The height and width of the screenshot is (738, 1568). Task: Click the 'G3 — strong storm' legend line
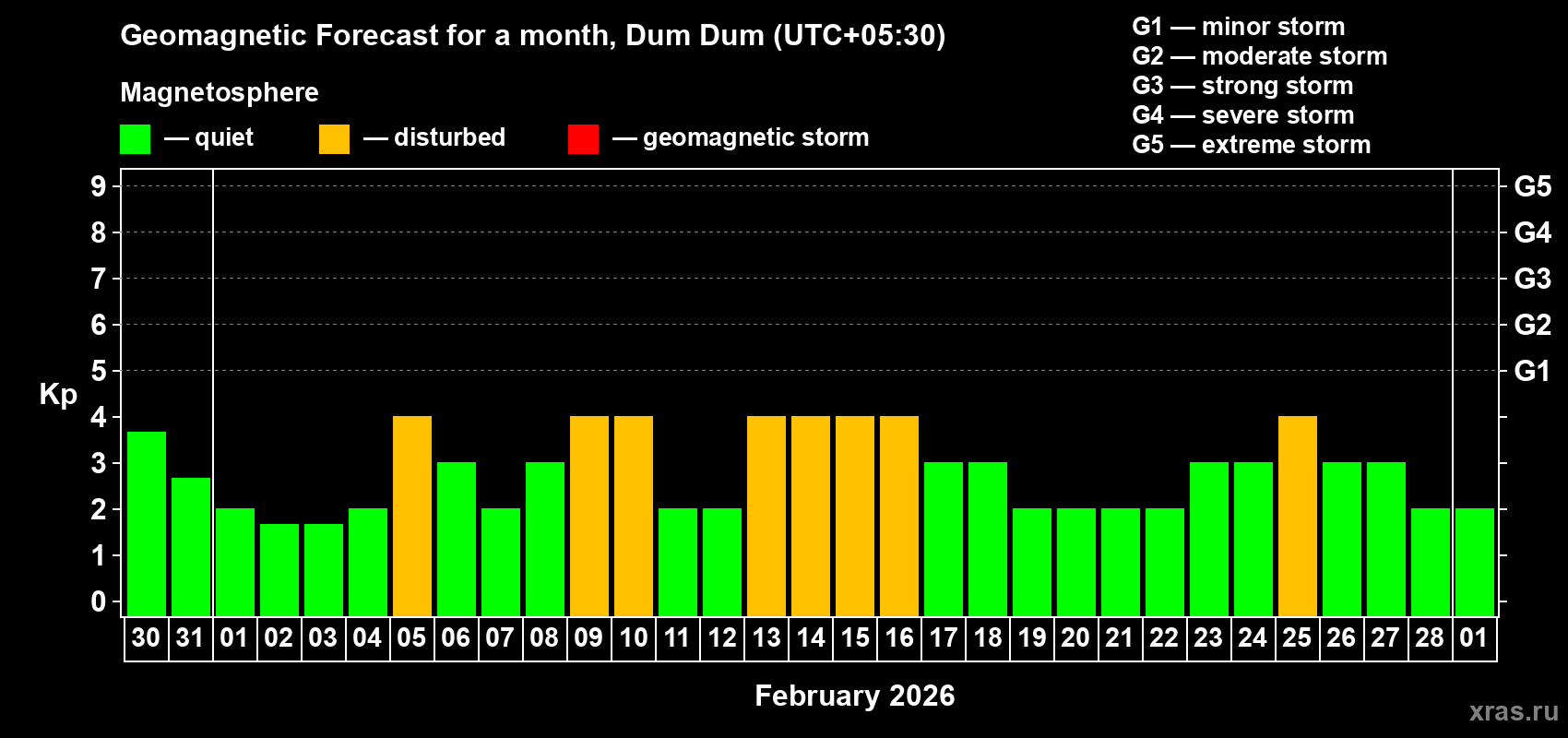tap(1242, 86)
